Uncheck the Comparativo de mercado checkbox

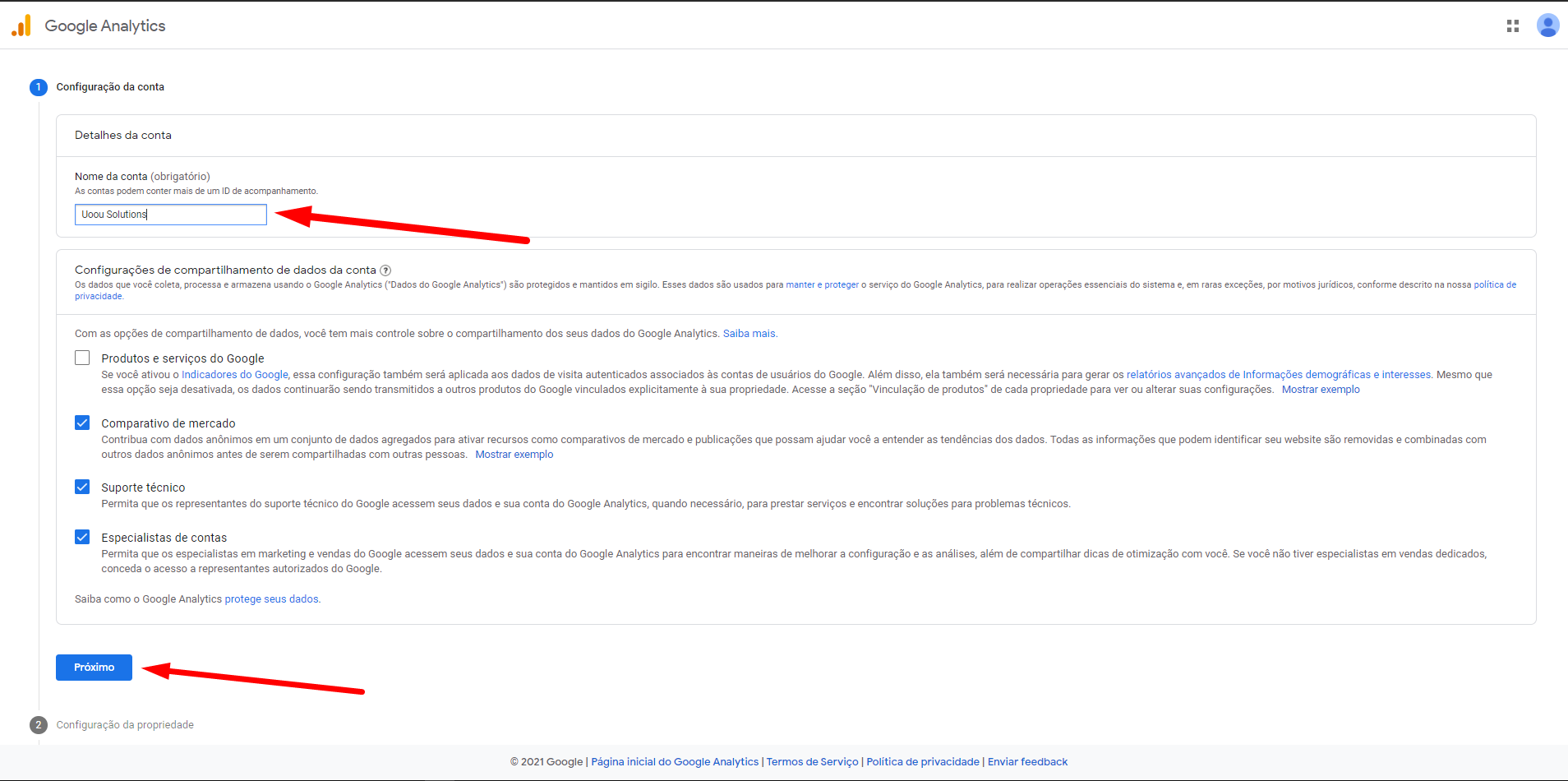pos(82,423)
